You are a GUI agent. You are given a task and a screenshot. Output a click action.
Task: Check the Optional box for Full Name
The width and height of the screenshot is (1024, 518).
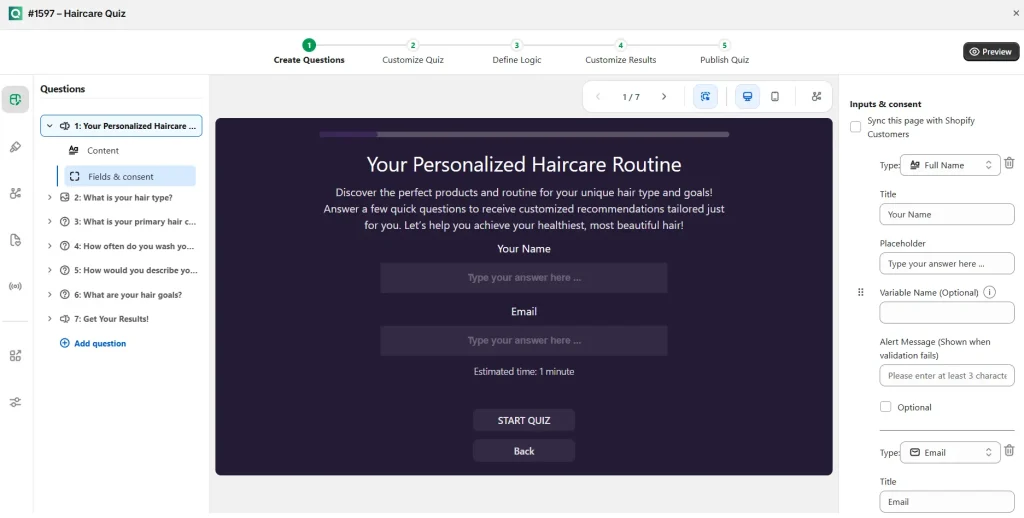click(886, 406)
